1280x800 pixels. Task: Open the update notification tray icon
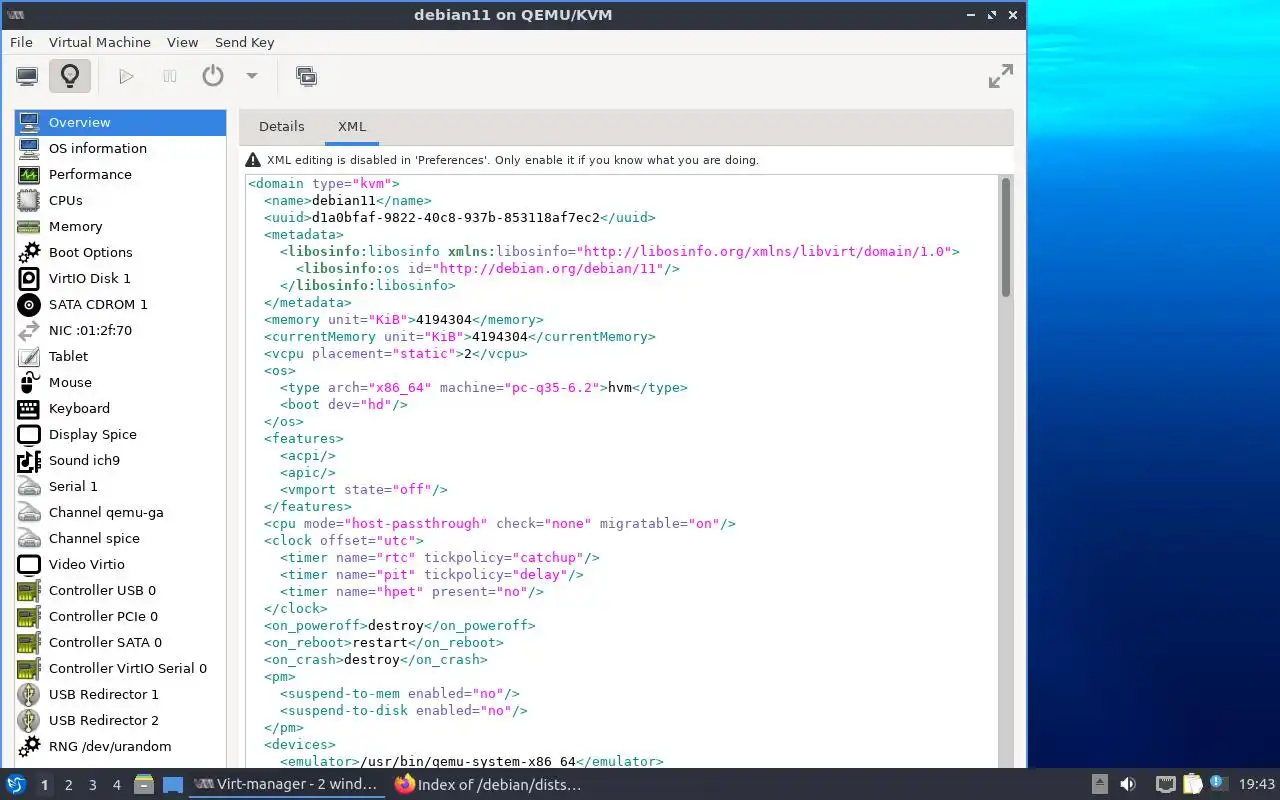[1218, 783]
